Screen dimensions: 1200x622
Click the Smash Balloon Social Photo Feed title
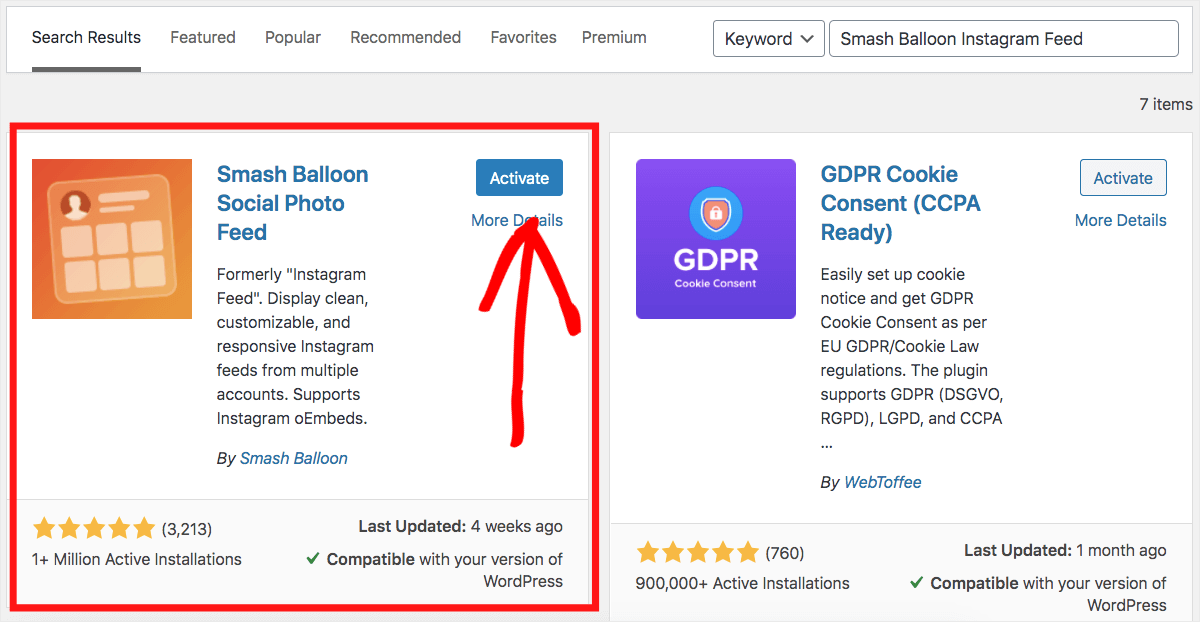(293, 203)
